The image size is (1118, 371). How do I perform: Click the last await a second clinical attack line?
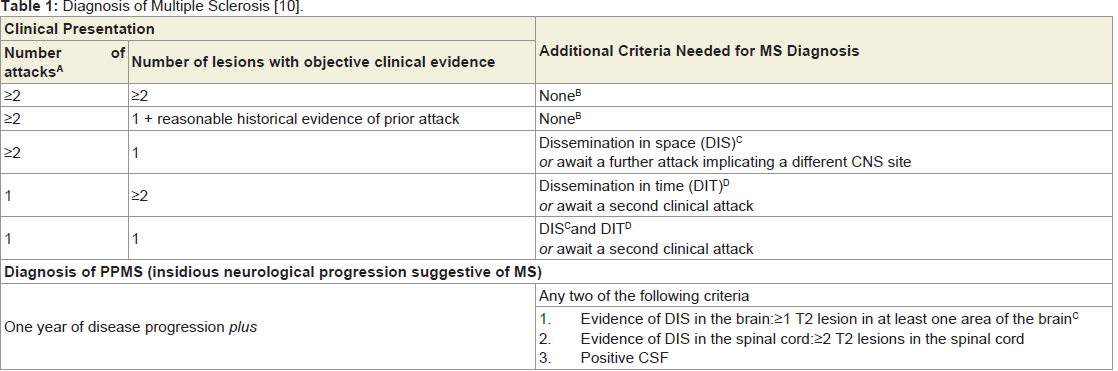tap(646, 249)
